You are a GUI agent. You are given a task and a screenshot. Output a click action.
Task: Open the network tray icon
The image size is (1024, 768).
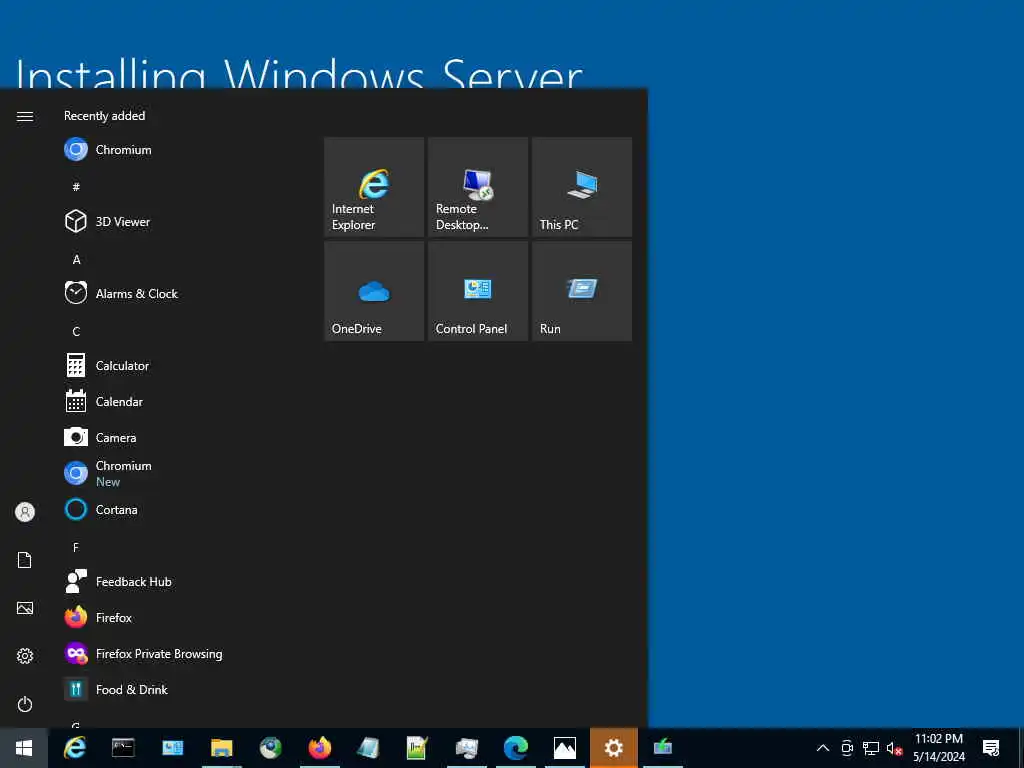pyautogui.click(x=871, y=748)
